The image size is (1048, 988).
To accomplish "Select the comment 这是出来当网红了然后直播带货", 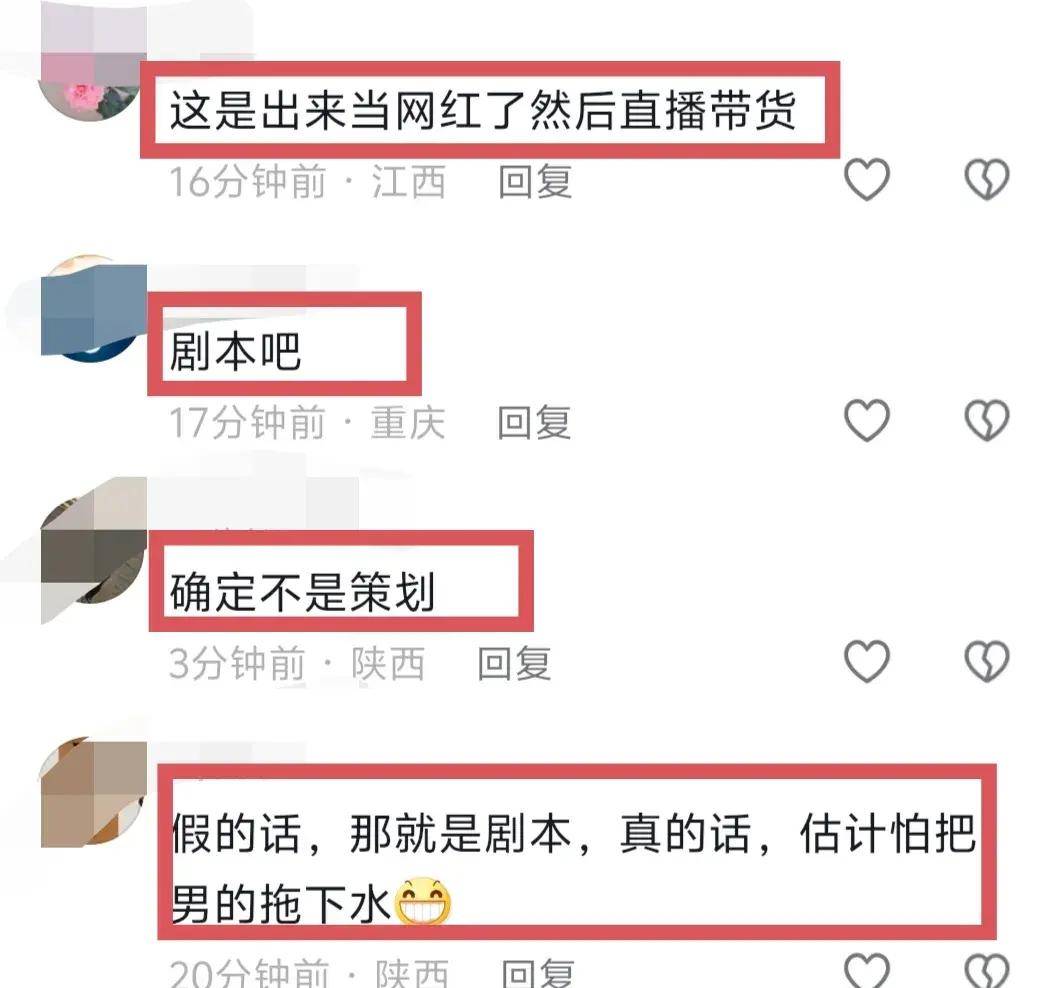I will (483, 110).
